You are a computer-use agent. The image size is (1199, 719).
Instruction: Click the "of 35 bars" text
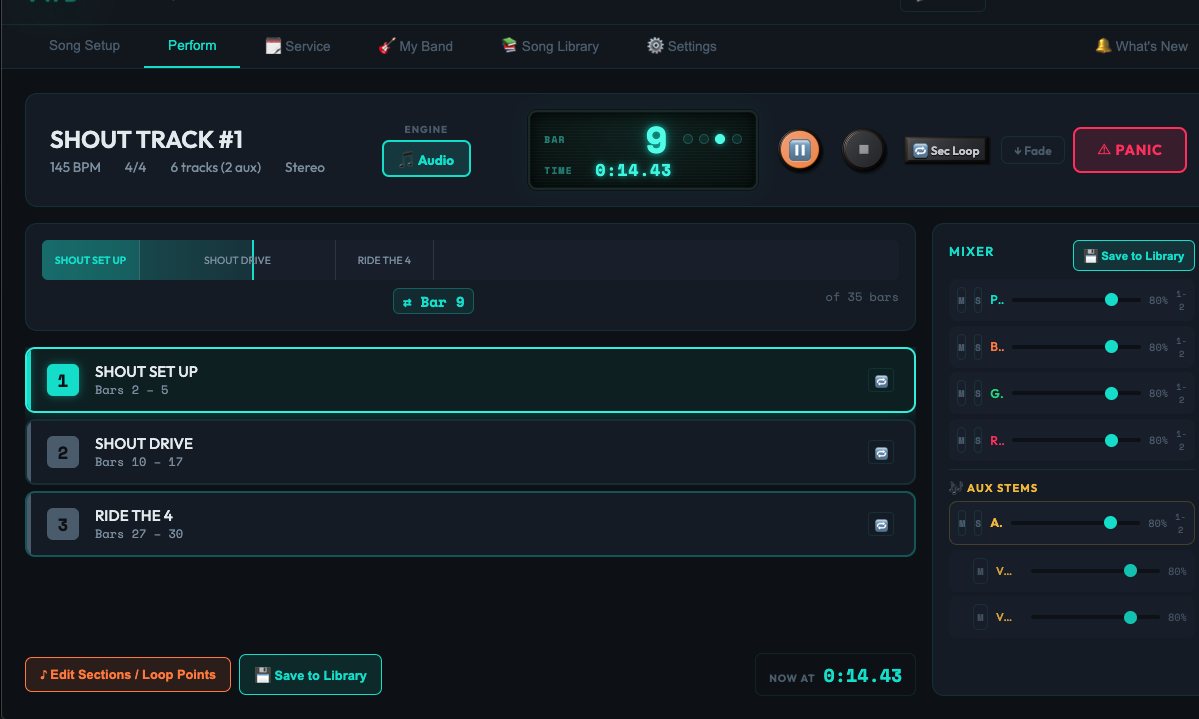pyautogui.click(x=862, y=297)
